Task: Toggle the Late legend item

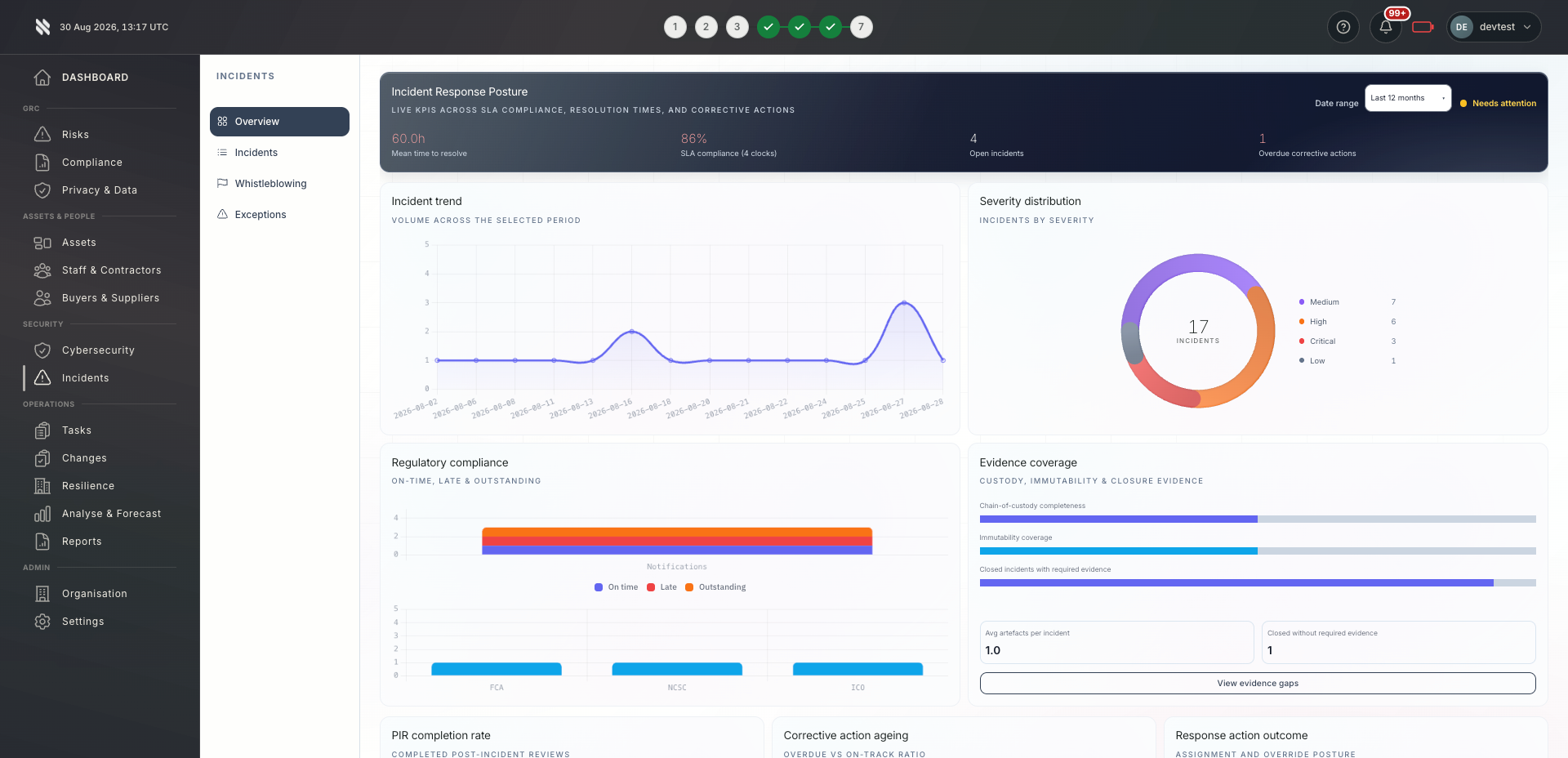Action: coord(661,587)
